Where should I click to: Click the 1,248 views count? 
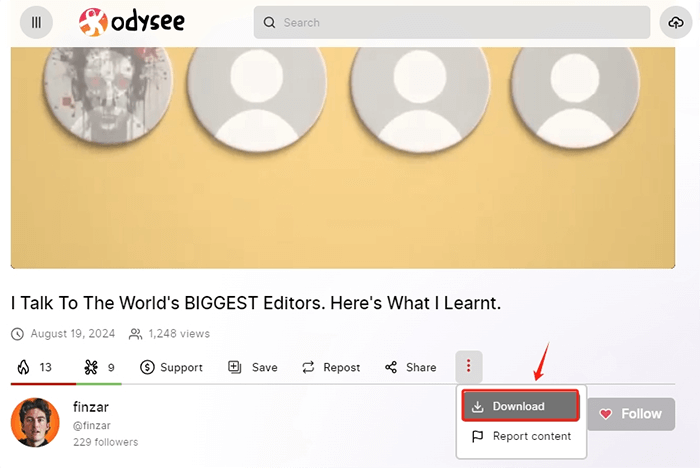tap(179, 334)
